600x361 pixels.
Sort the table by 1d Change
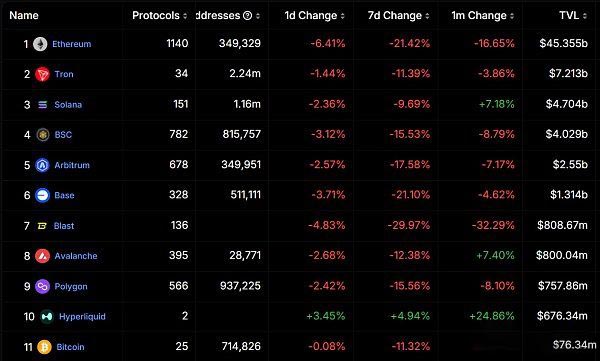[315, 15]
